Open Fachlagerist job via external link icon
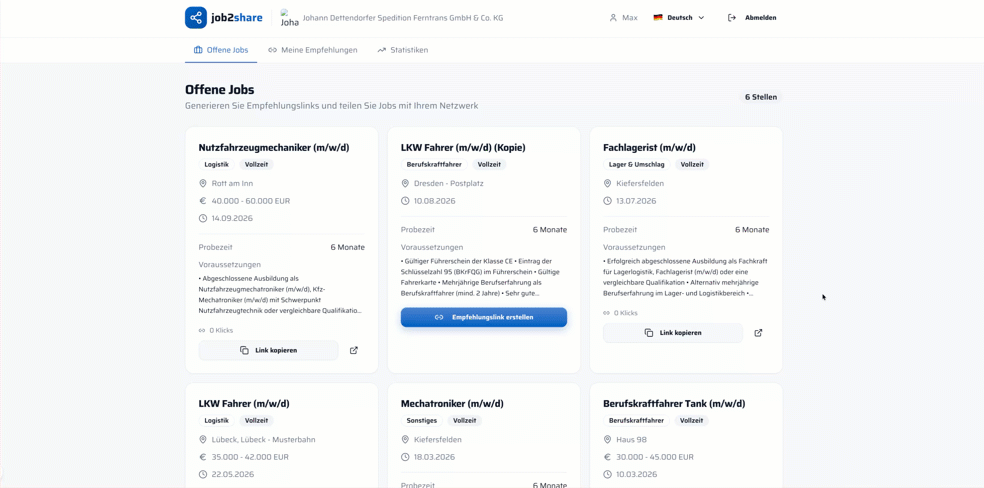Image resolution: width=984 pixels, height=488 pixels. click(x=758, y=332)
